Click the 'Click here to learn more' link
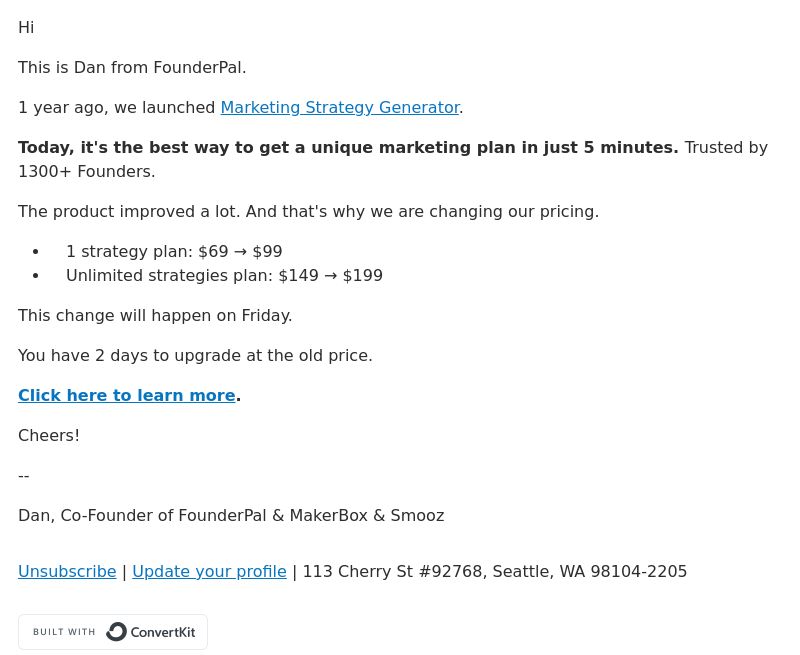The height and width of the screenshot is (655, 800). (x=127, y=395)
